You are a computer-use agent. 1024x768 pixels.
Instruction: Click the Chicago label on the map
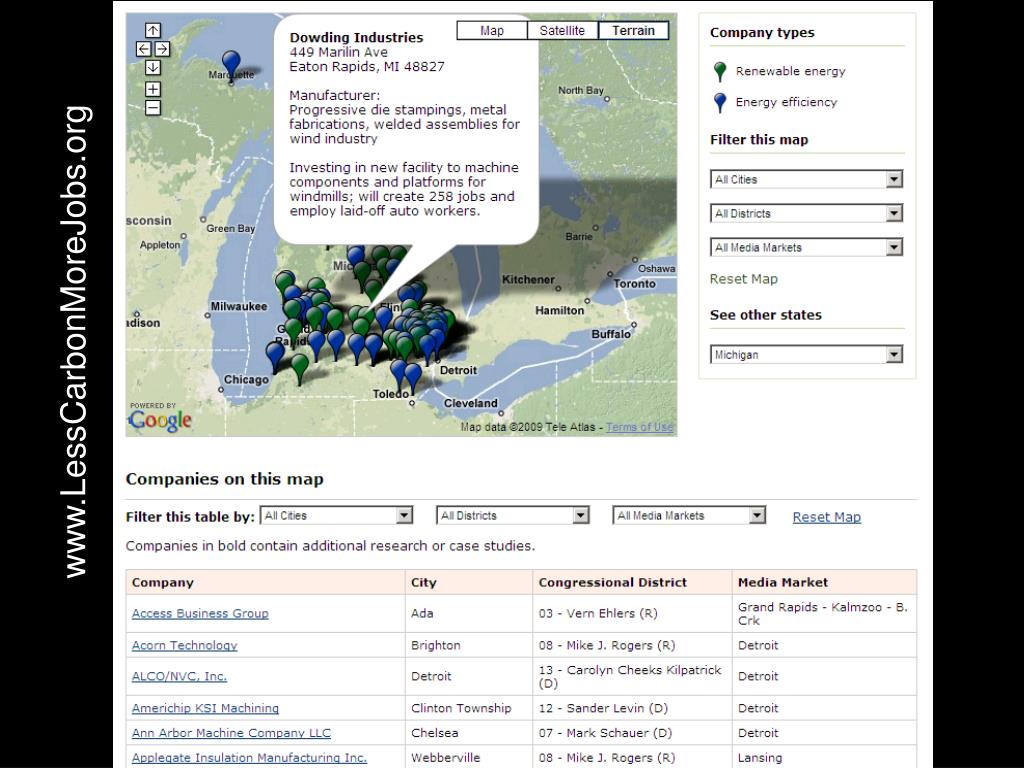pyautogui.click(x=246, y=379)
